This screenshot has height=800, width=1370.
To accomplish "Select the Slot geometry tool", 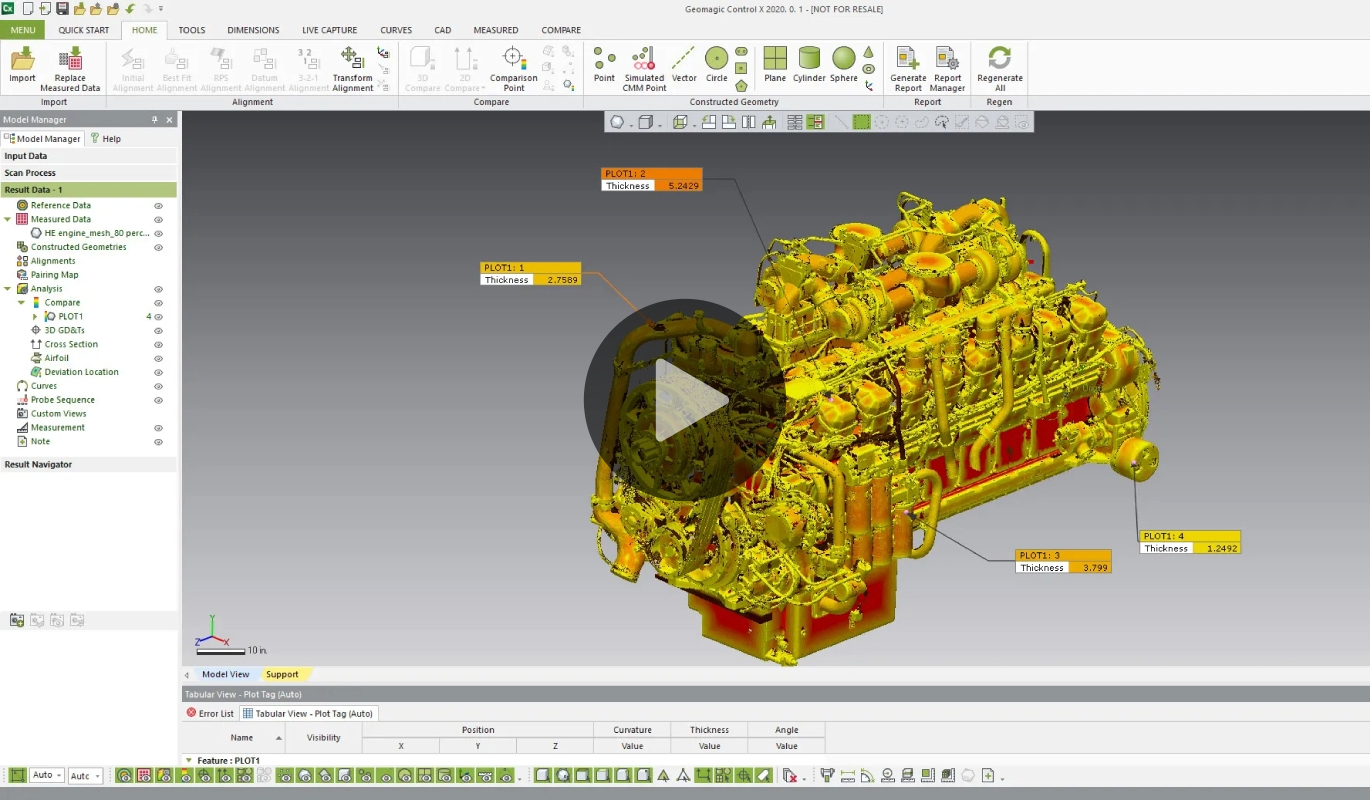I will tap(741, 51).
